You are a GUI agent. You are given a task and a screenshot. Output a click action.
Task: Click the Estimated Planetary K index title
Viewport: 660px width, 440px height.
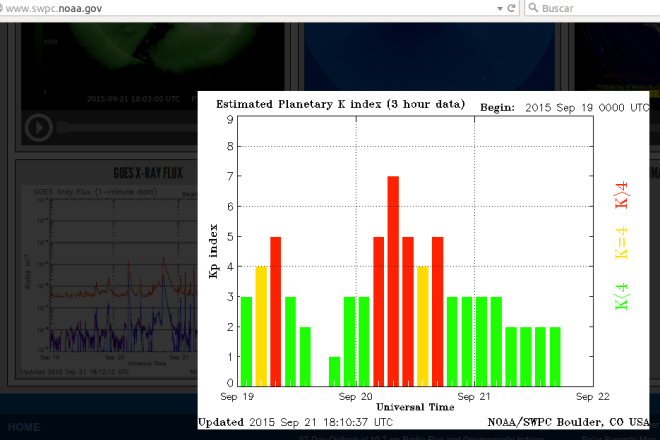(x=340, y=104)
